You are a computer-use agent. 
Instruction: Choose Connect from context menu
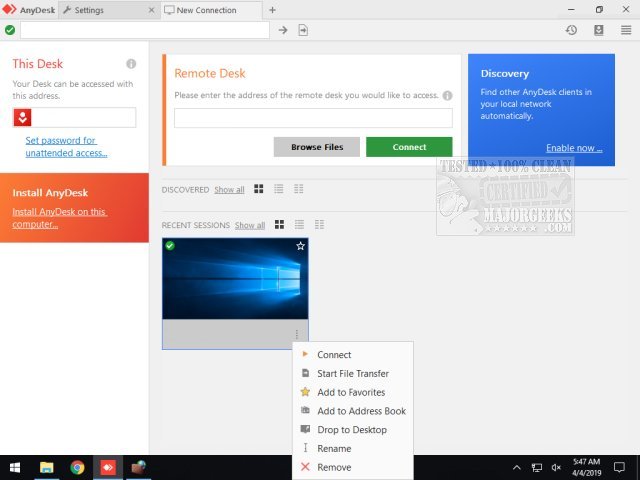(353, 355)
